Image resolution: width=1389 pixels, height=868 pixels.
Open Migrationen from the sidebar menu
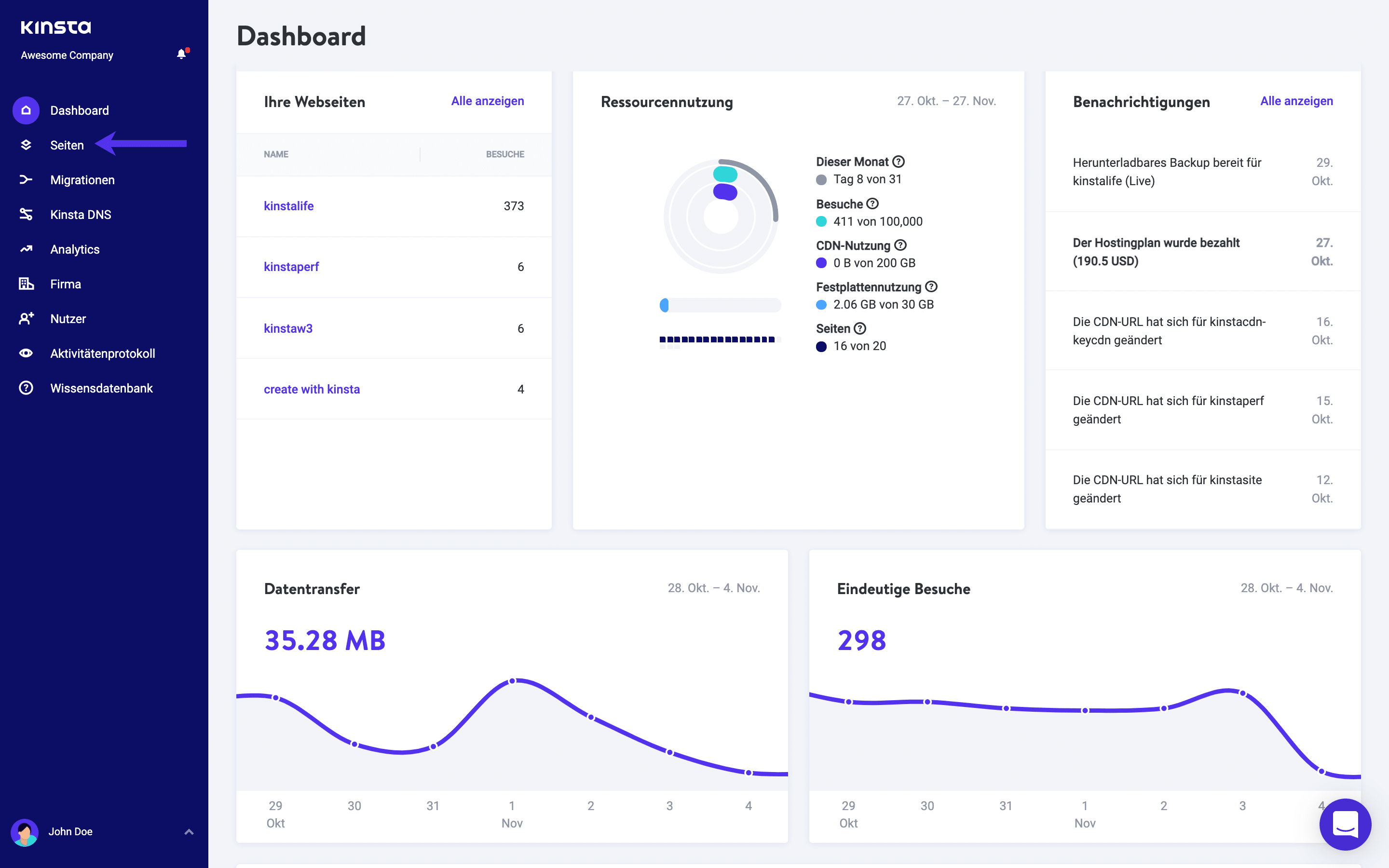tap(82, 180)
